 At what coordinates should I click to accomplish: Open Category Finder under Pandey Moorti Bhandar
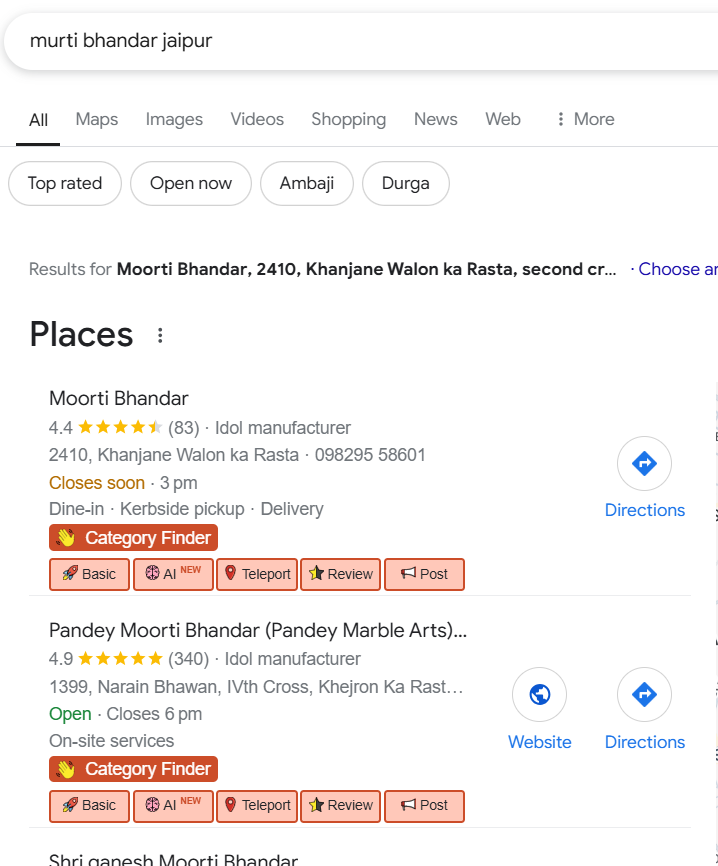point(133,769)
